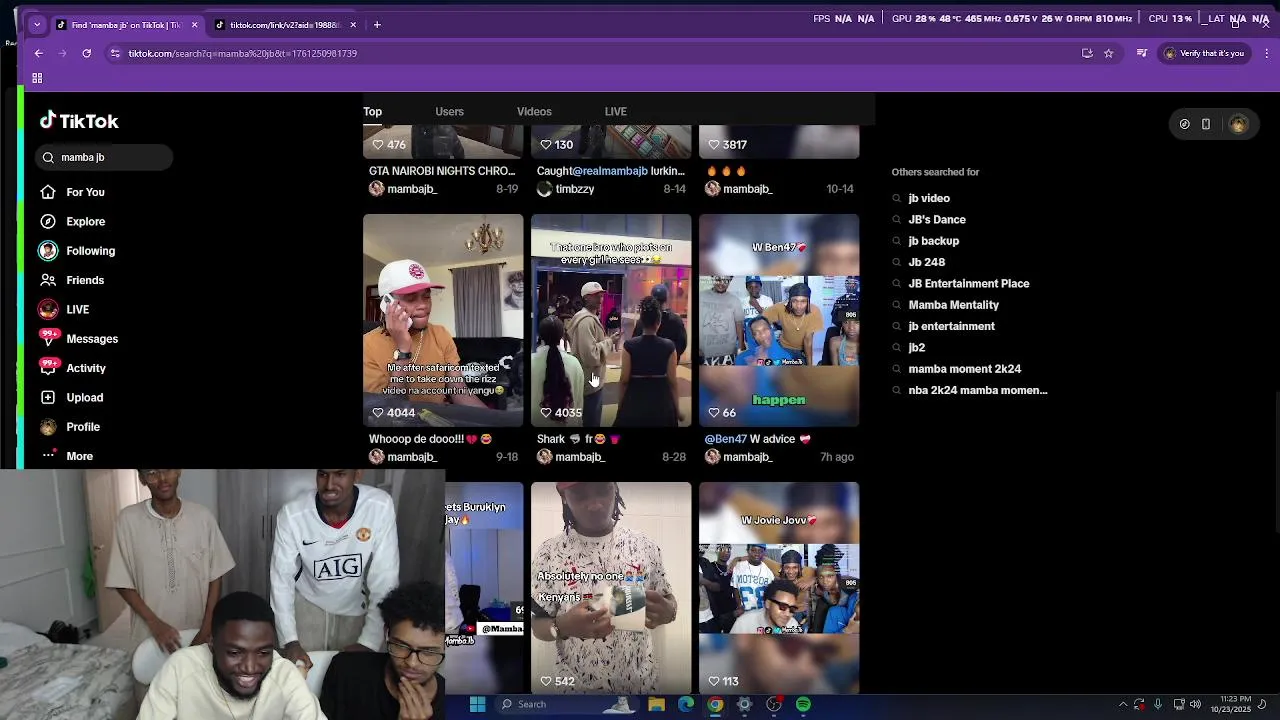Switch to the Users results tab
This screenshot has width=1280, height=720.
pyautogui.click(x=449, y=112)
